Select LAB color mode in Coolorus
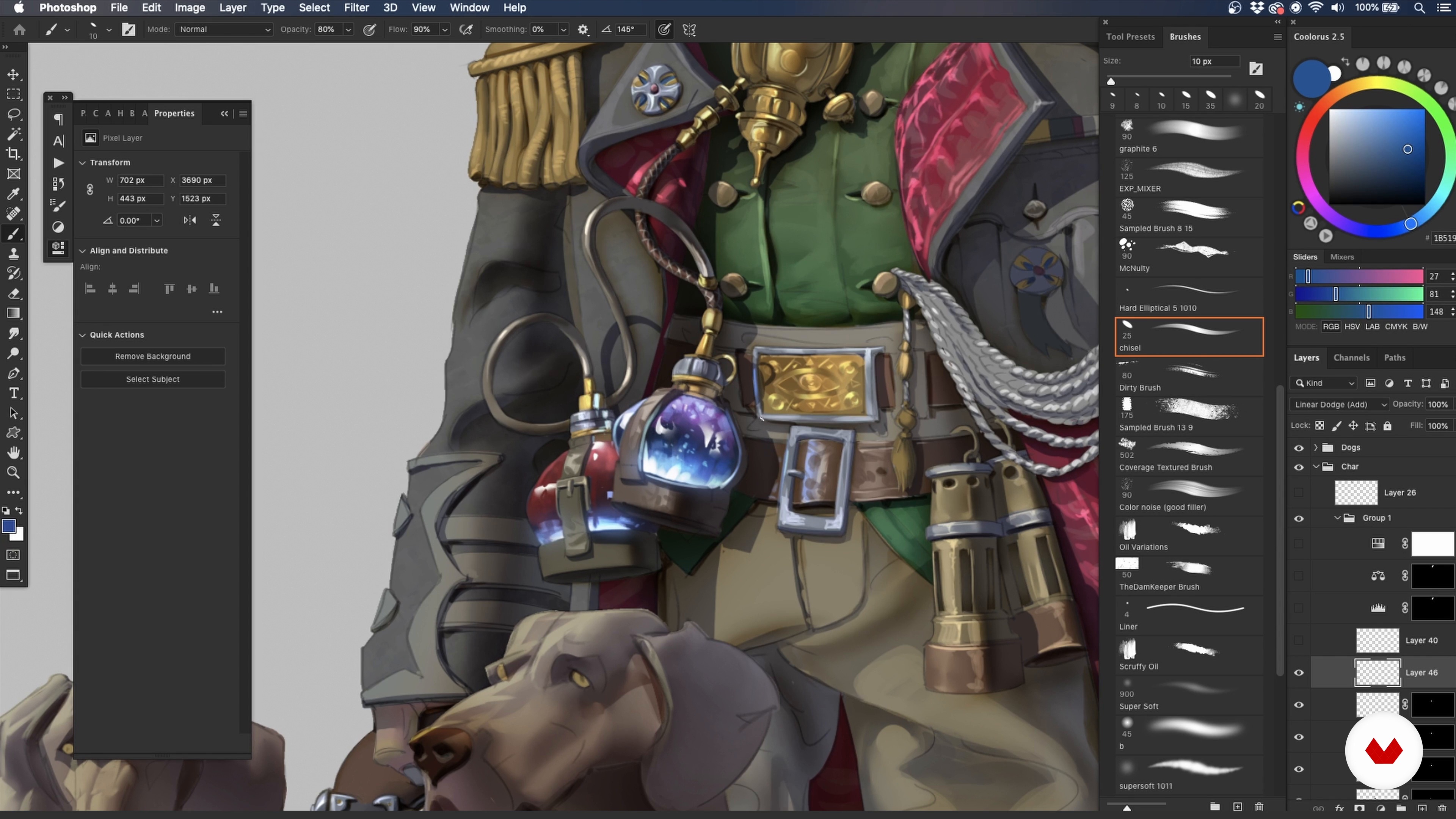The width and height of the screenshot is (1456, 819). click(x=1372, y=327)
